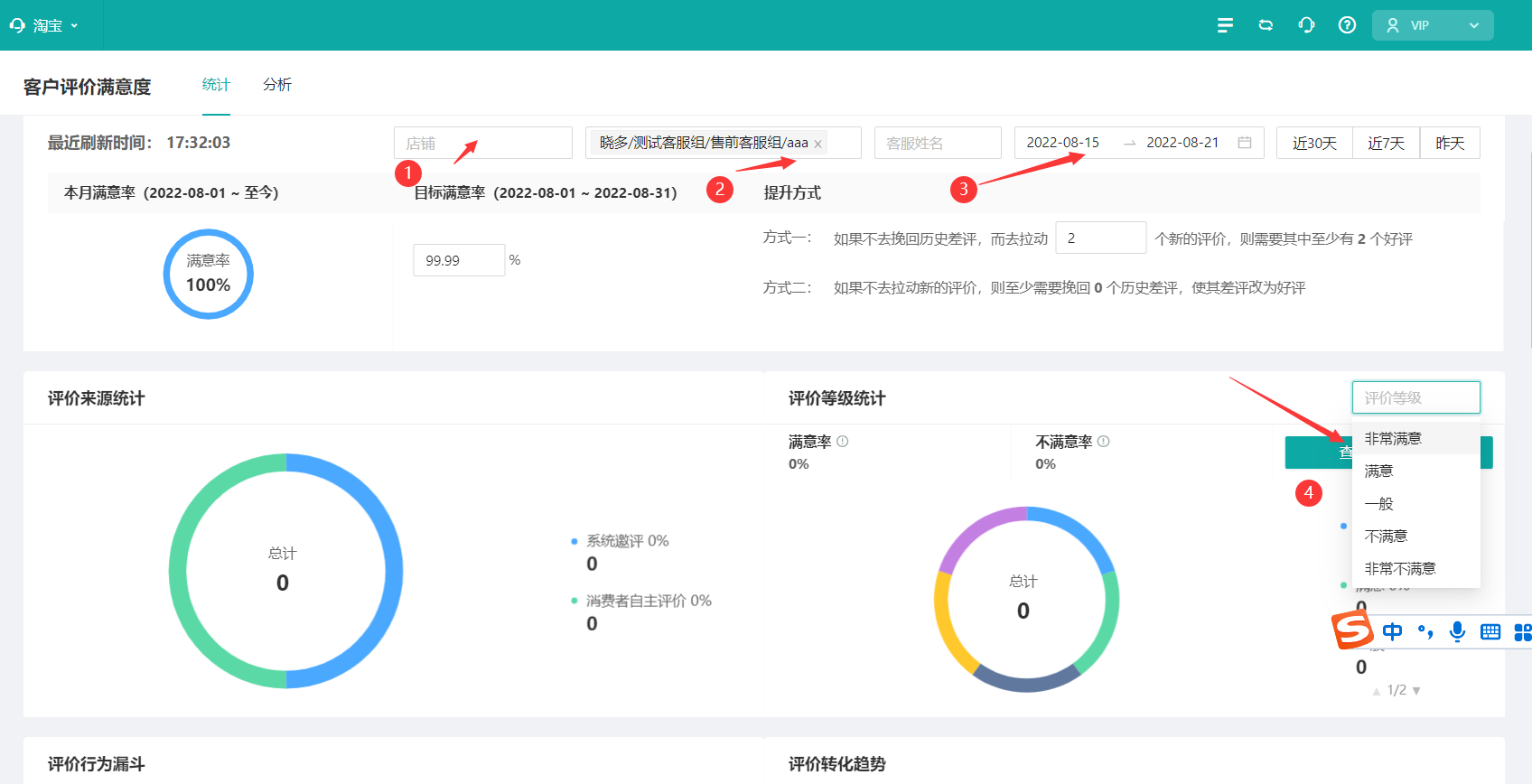Open the list menu icon in header
The width and height of the screenshot is (1532, 784).
(x=1225, y=25)
